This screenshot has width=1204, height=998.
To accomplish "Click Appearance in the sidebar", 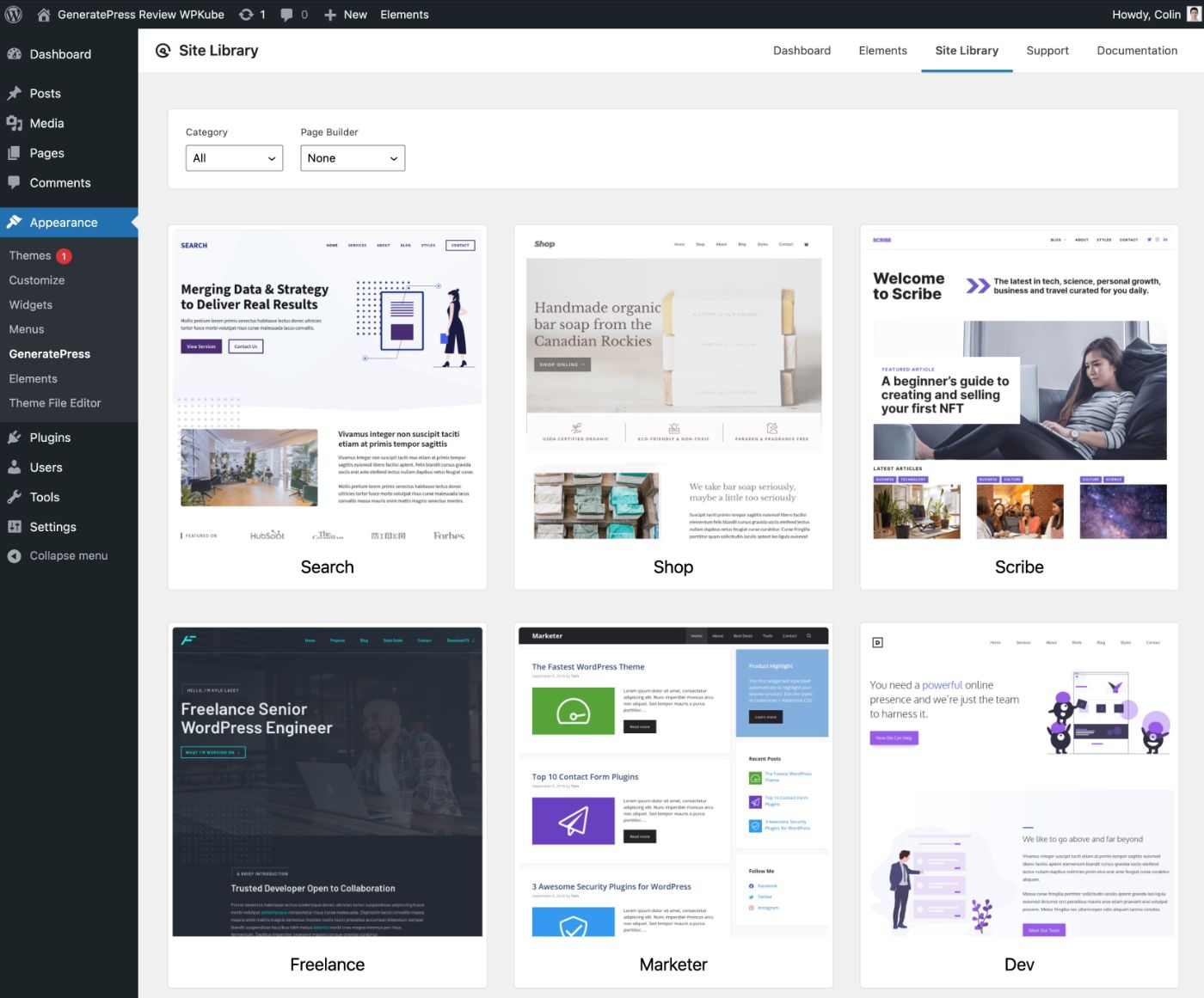I will [64, 223].
